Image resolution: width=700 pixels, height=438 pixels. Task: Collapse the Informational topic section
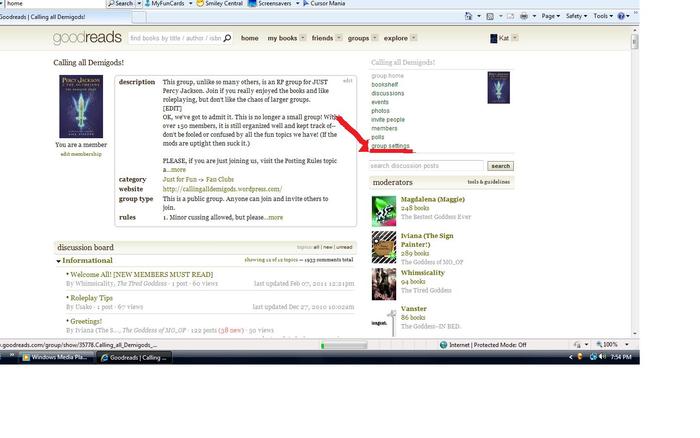pyautogui.click(x=58, y=261)
